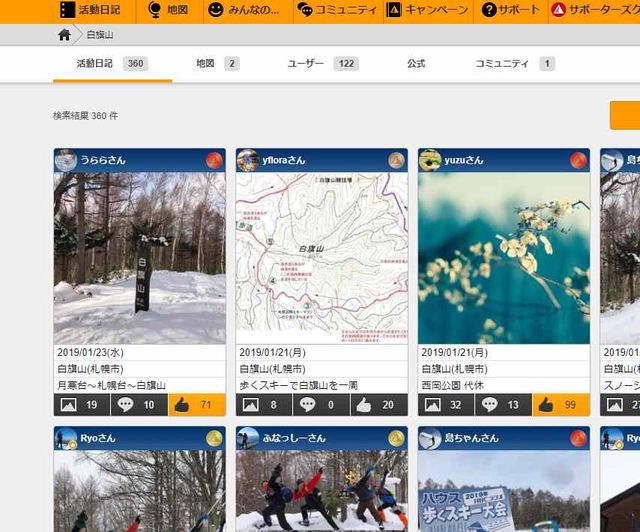The image size is (640, 532).
Task: Click photo count icon showing 8
Action: point(251,405)
